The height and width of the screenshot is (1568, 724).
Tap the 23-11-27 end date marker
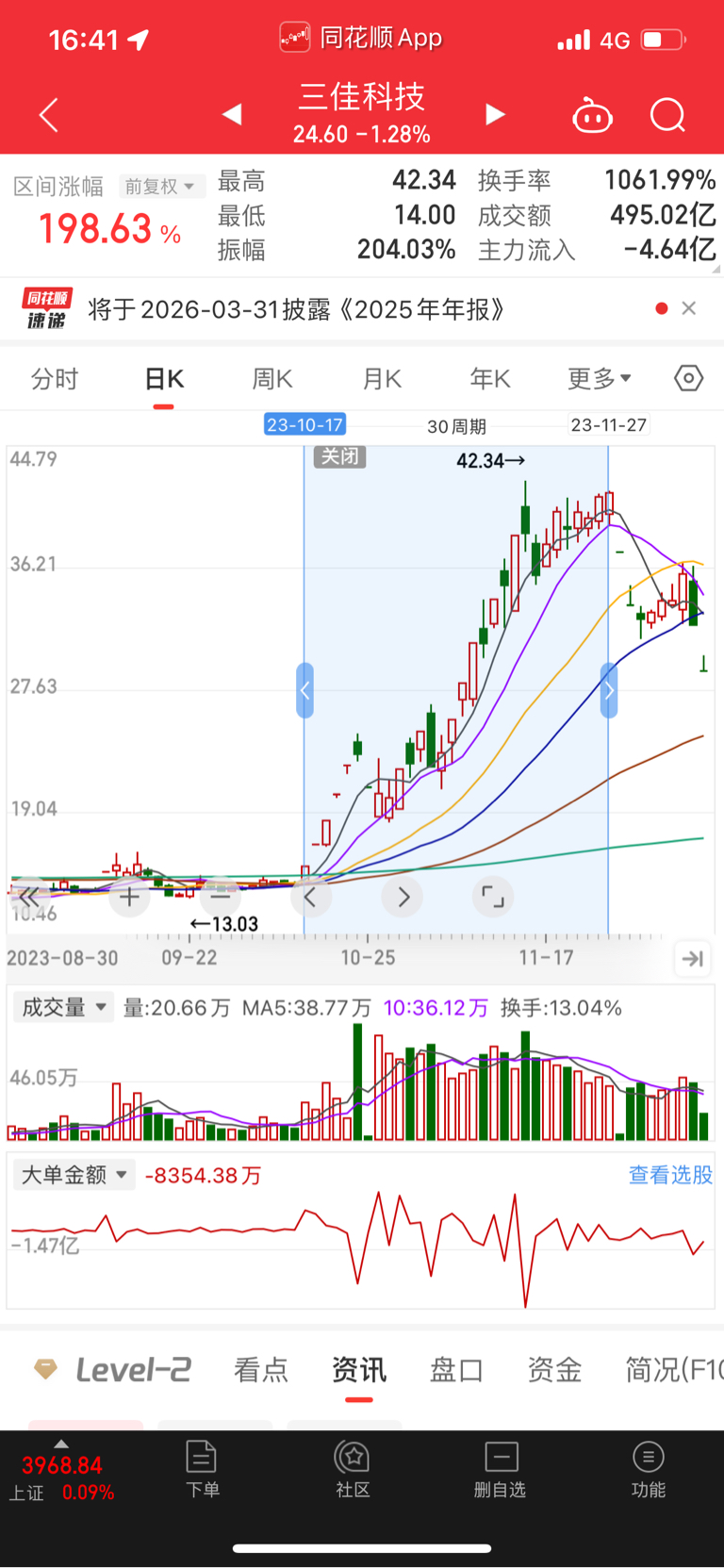609,425
